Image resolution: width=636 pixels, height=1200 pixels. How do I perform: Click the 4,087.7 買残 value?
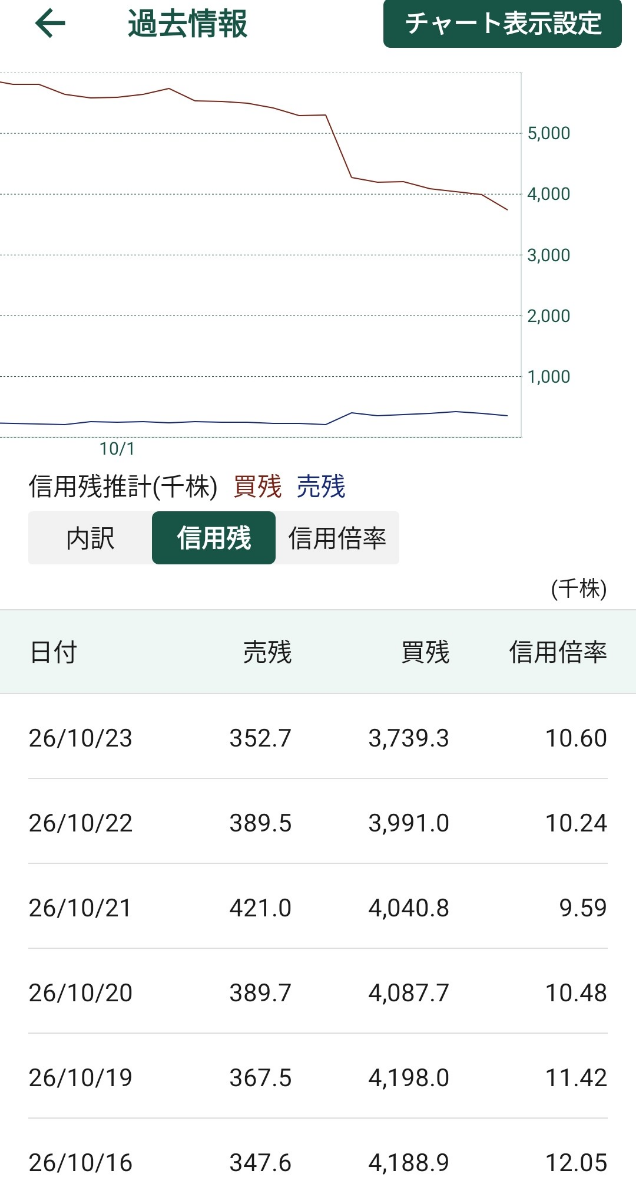tap(408, 993)
